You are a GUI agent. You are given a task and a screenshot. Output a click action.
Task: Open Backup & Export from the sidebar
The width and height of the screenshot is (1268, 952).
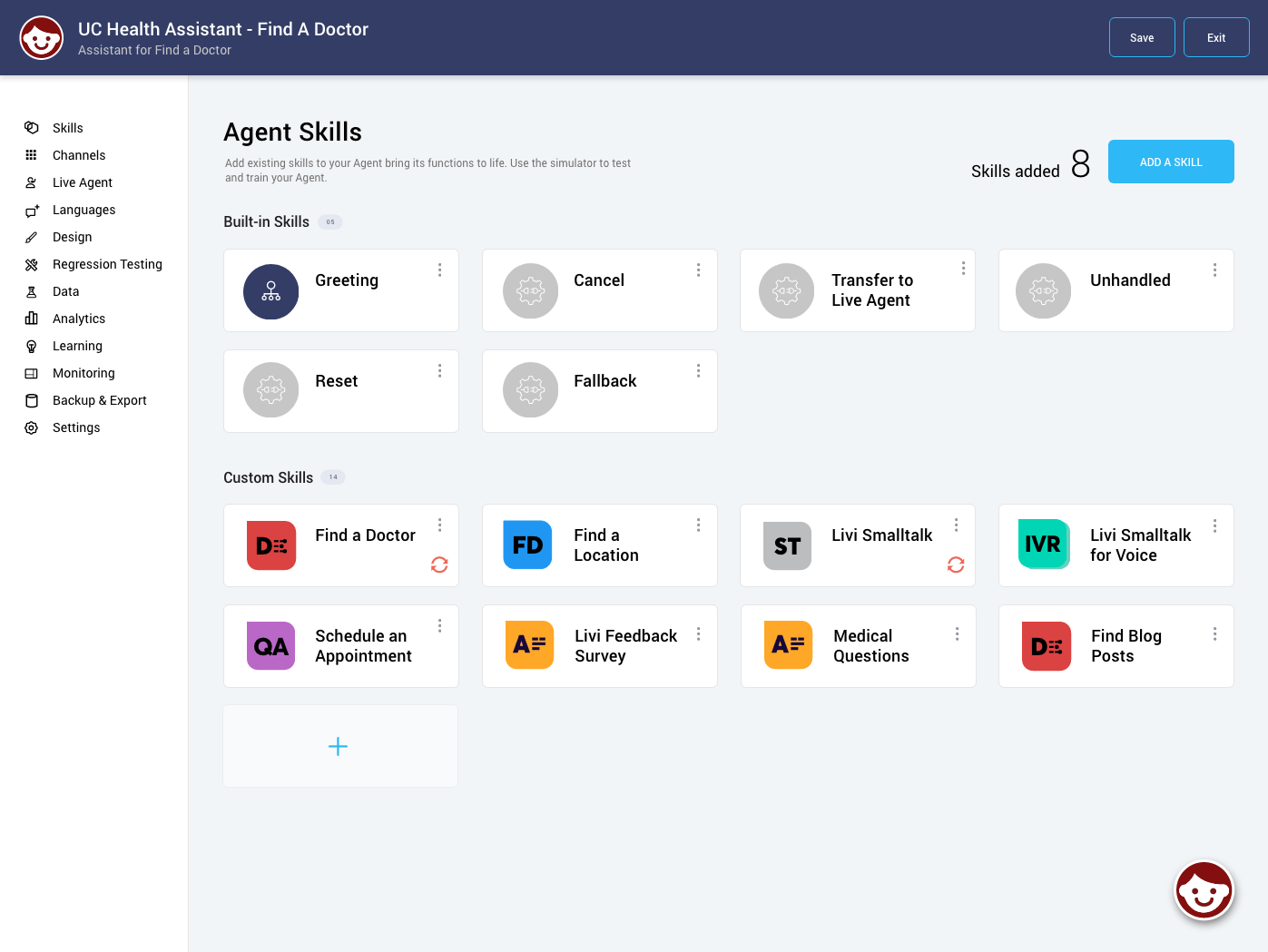(x=32, y=400)
